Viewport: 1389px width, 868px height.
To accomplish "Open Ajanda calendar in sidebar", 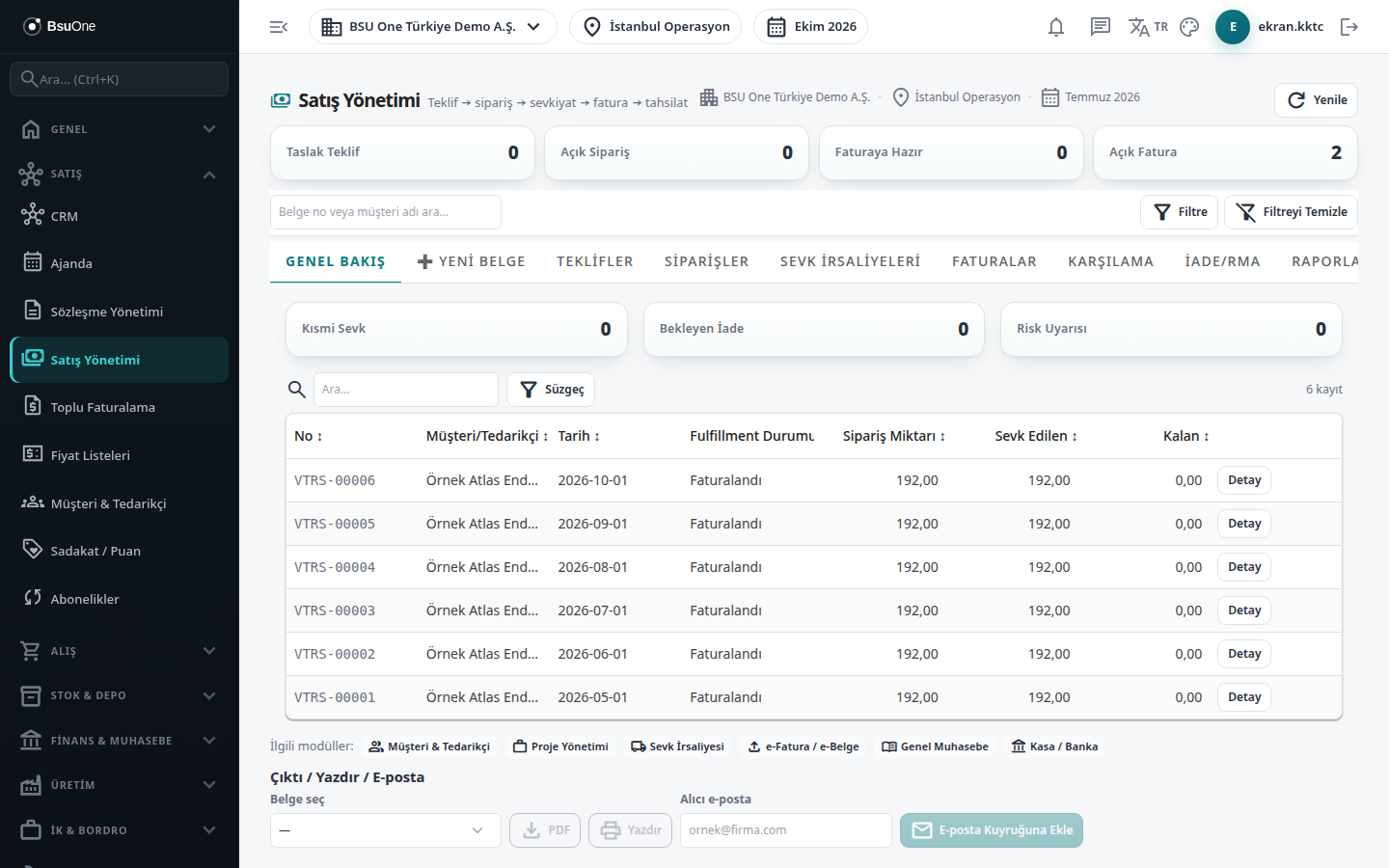I will pos(120,263).
